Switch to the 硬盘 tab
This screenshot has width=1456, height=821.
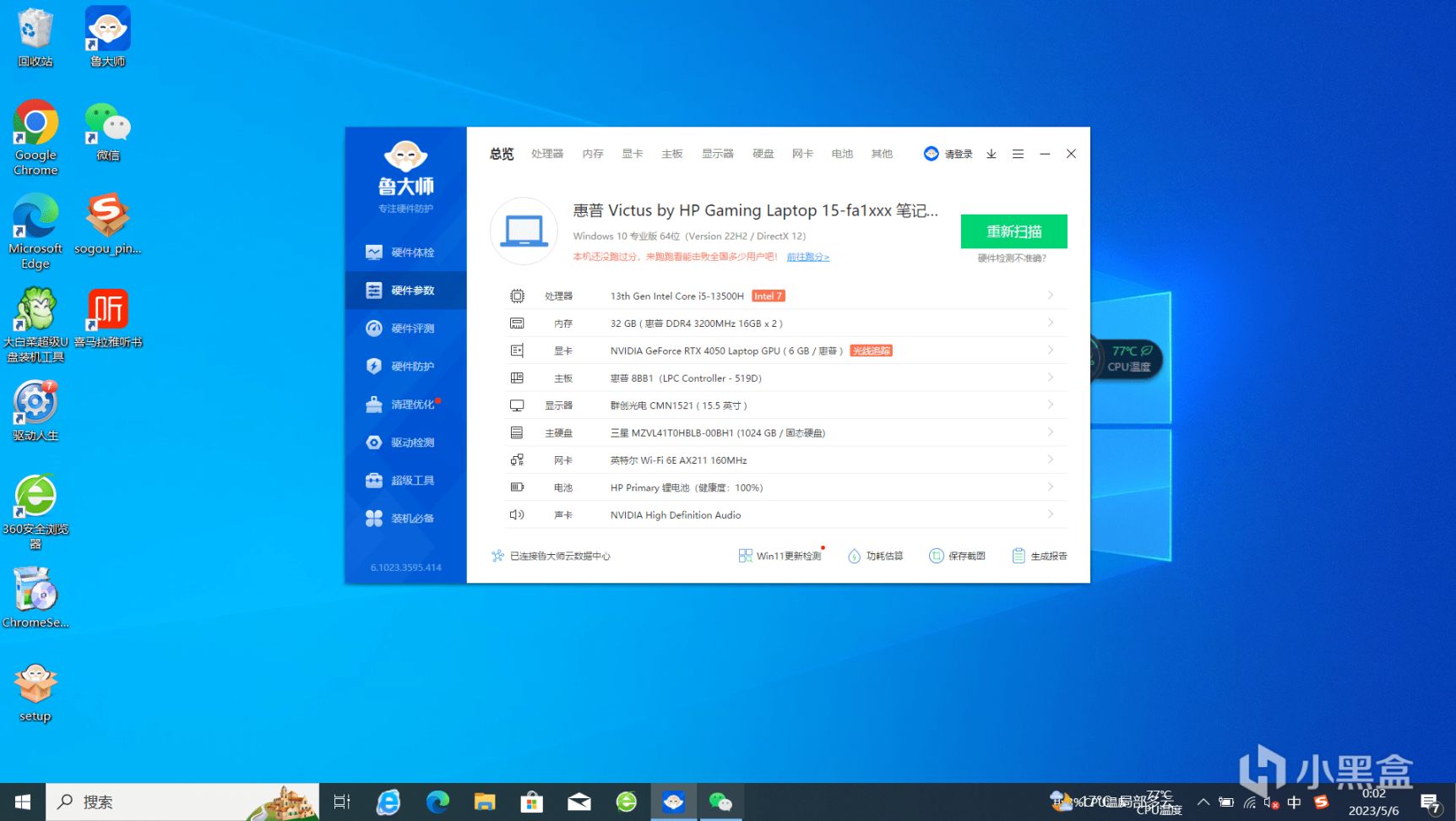[763, 154]
